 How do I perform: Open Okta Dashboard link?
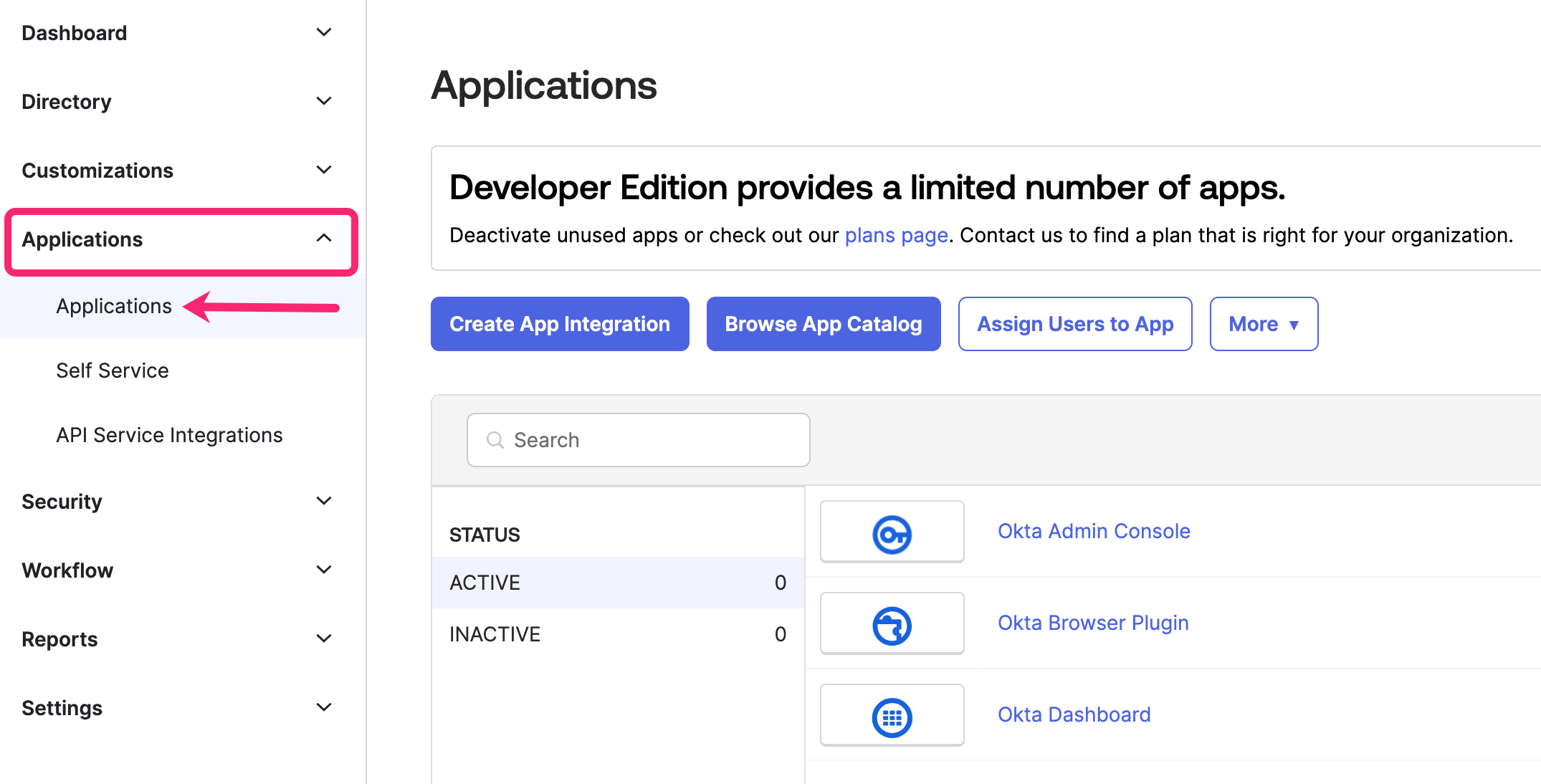[x=1074, y=714]
